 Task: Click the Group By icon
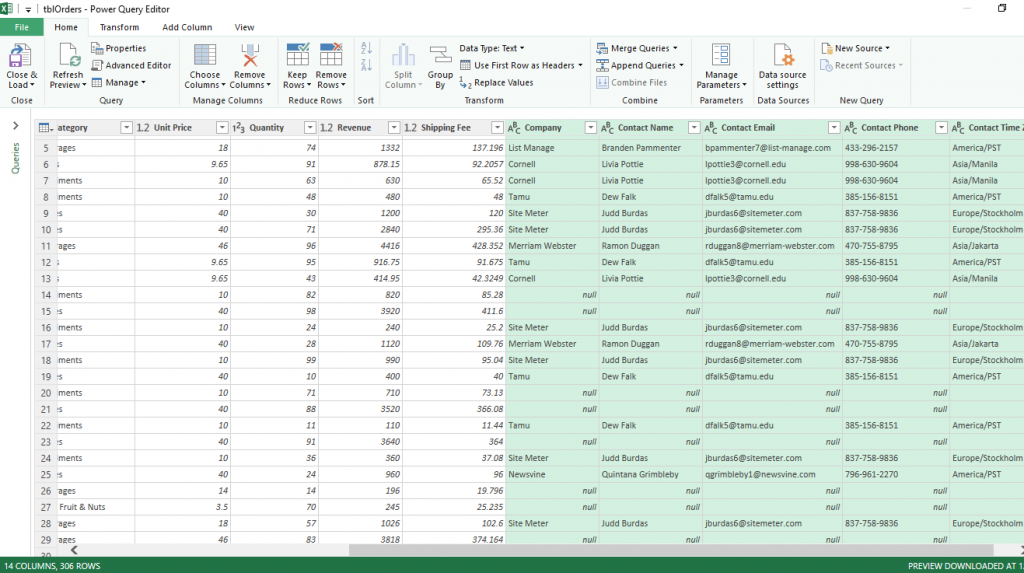pos(440,56)
